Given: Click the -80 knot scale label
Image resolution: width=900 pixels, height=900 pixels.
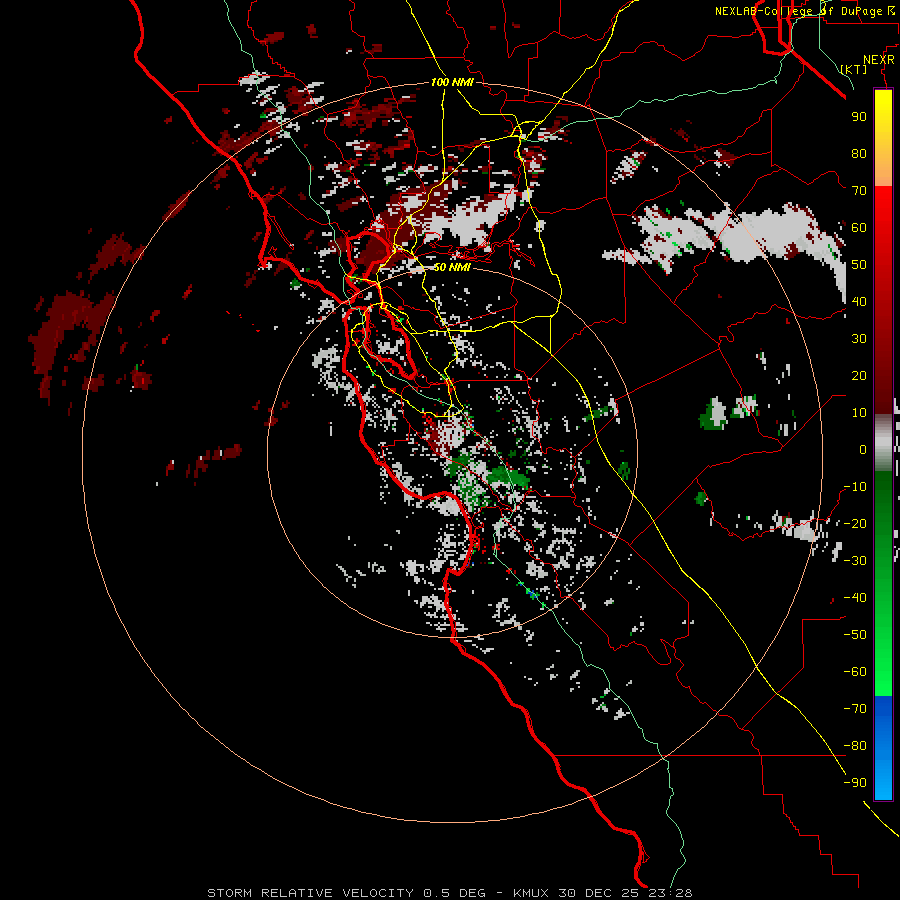Looking at the screenshot, I should click(855, 746).
